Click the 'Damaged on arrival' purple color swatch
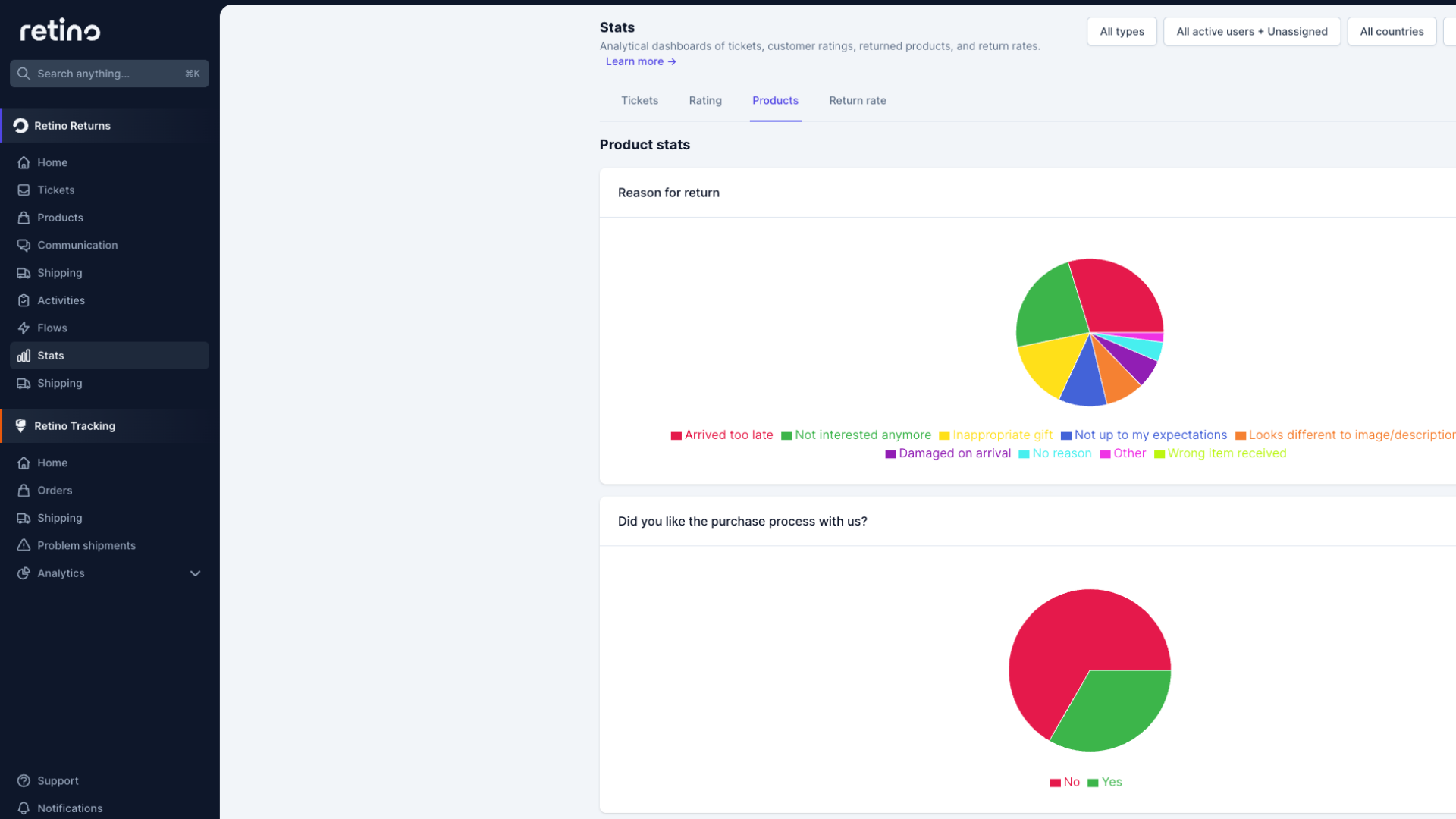1456x819 pixels. coord(890,453)
